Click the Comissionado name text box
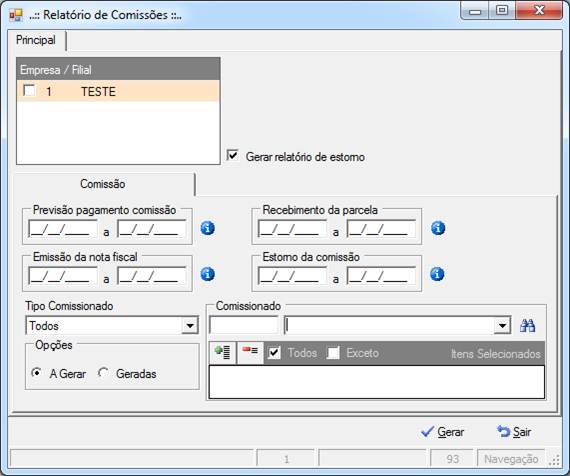The height and width of the screenshot is (476, 570). click(389, 325)
